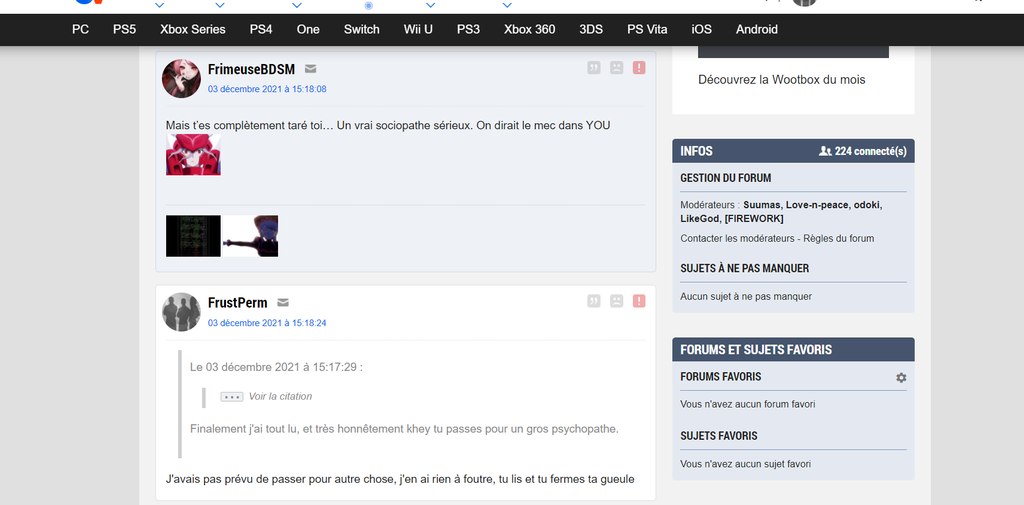View moderator [FIREWORK]'s profile
Screen dimensions: 1024x505
[754, 218]
